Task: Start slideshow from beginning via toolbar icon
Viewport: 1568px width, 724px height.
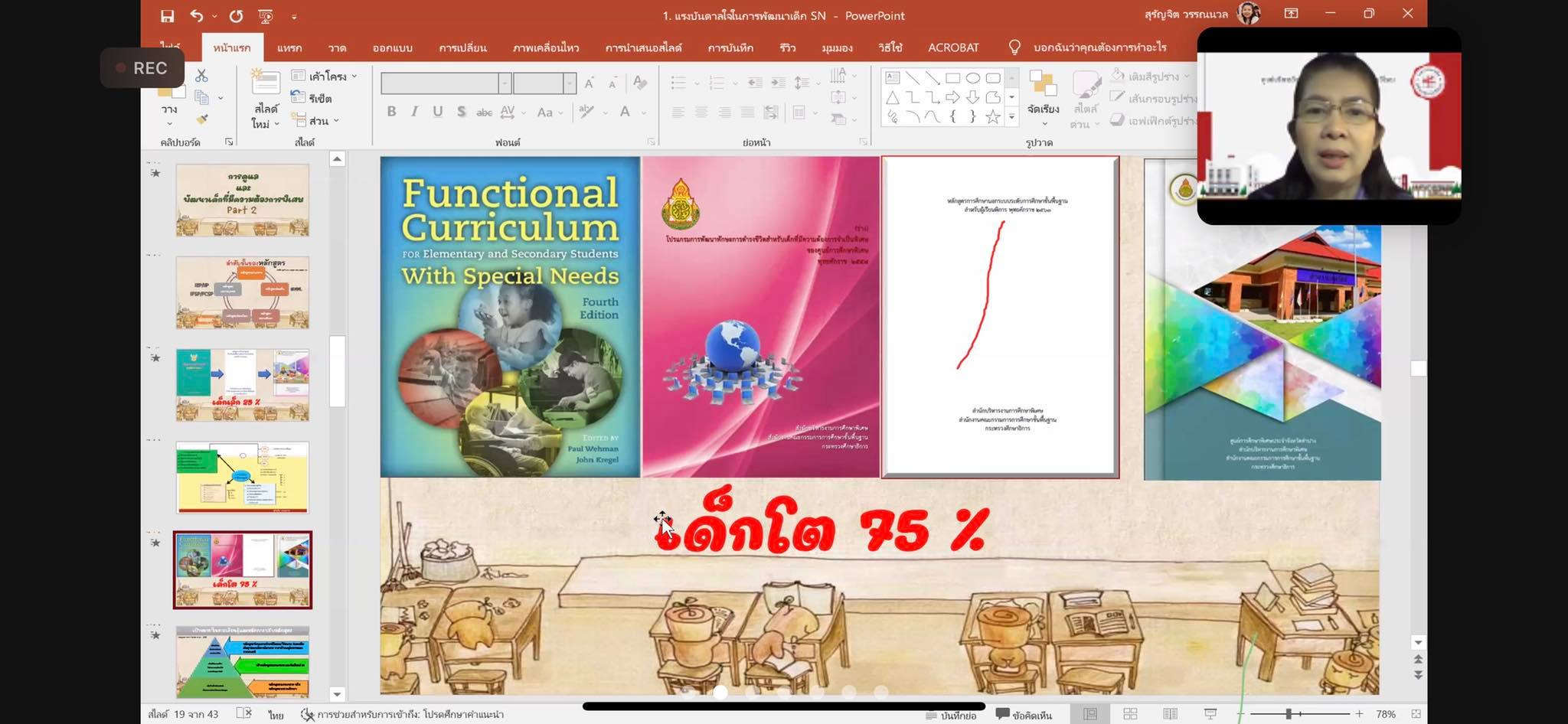Action: [x=266, y=15]
